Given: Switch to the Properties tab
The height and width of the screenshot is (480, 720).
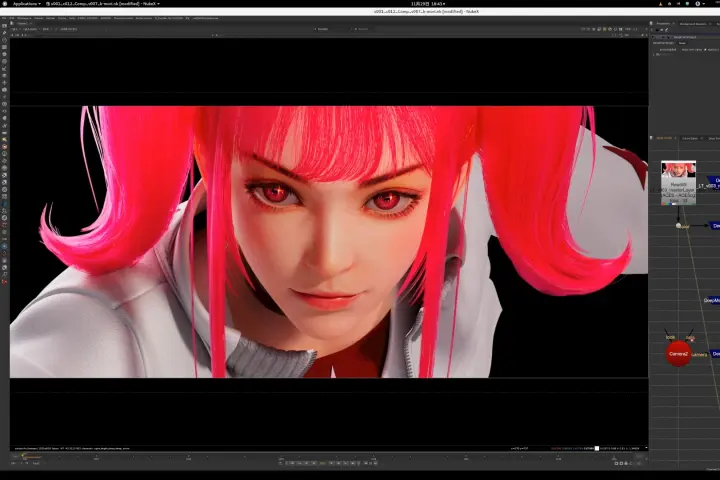Looking at the screenshot, I should (663, 23).
